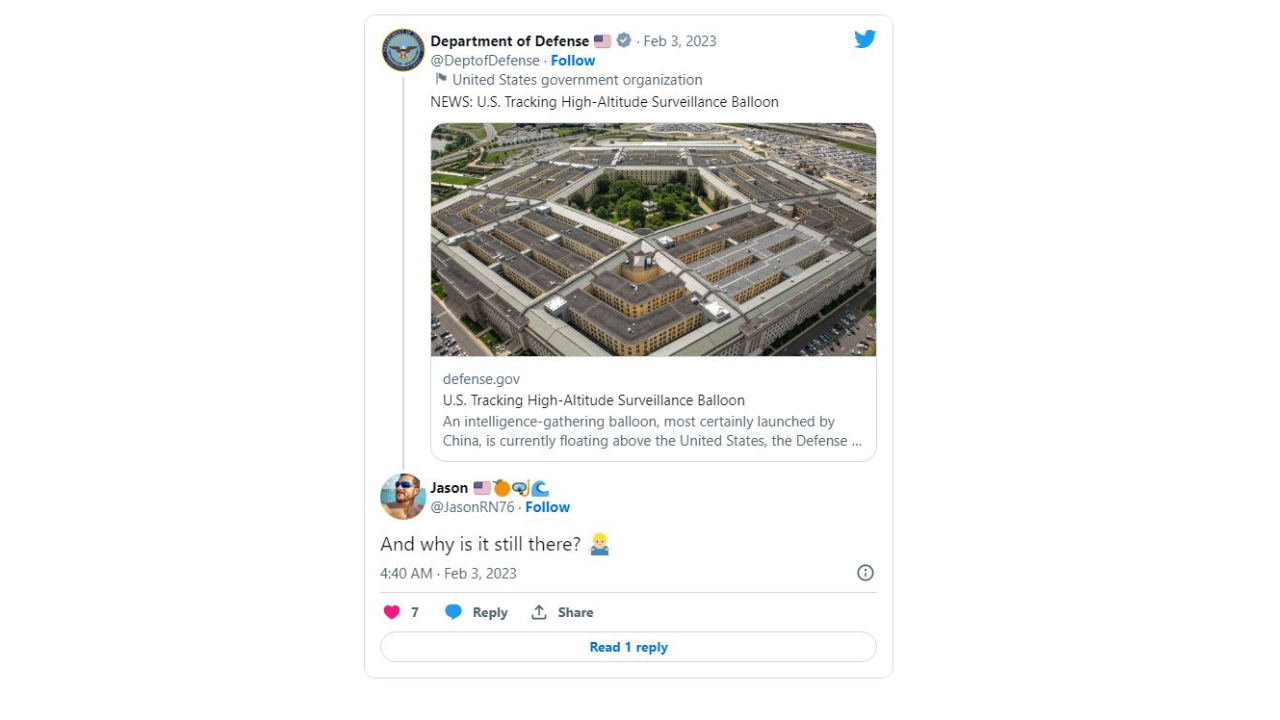The height and width of the screenshot is (720, 1280).
Task: Click the Share label text
Action: click(x=575, y=612)
